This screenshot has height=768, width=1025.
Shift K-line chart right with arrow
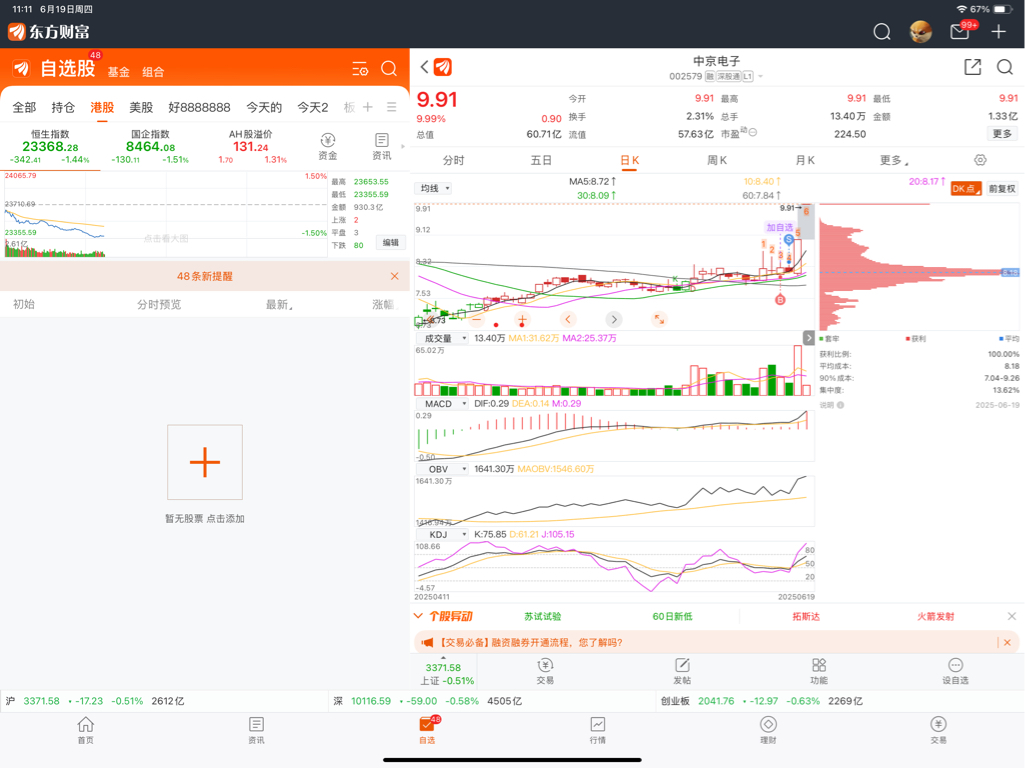(613, 320)
